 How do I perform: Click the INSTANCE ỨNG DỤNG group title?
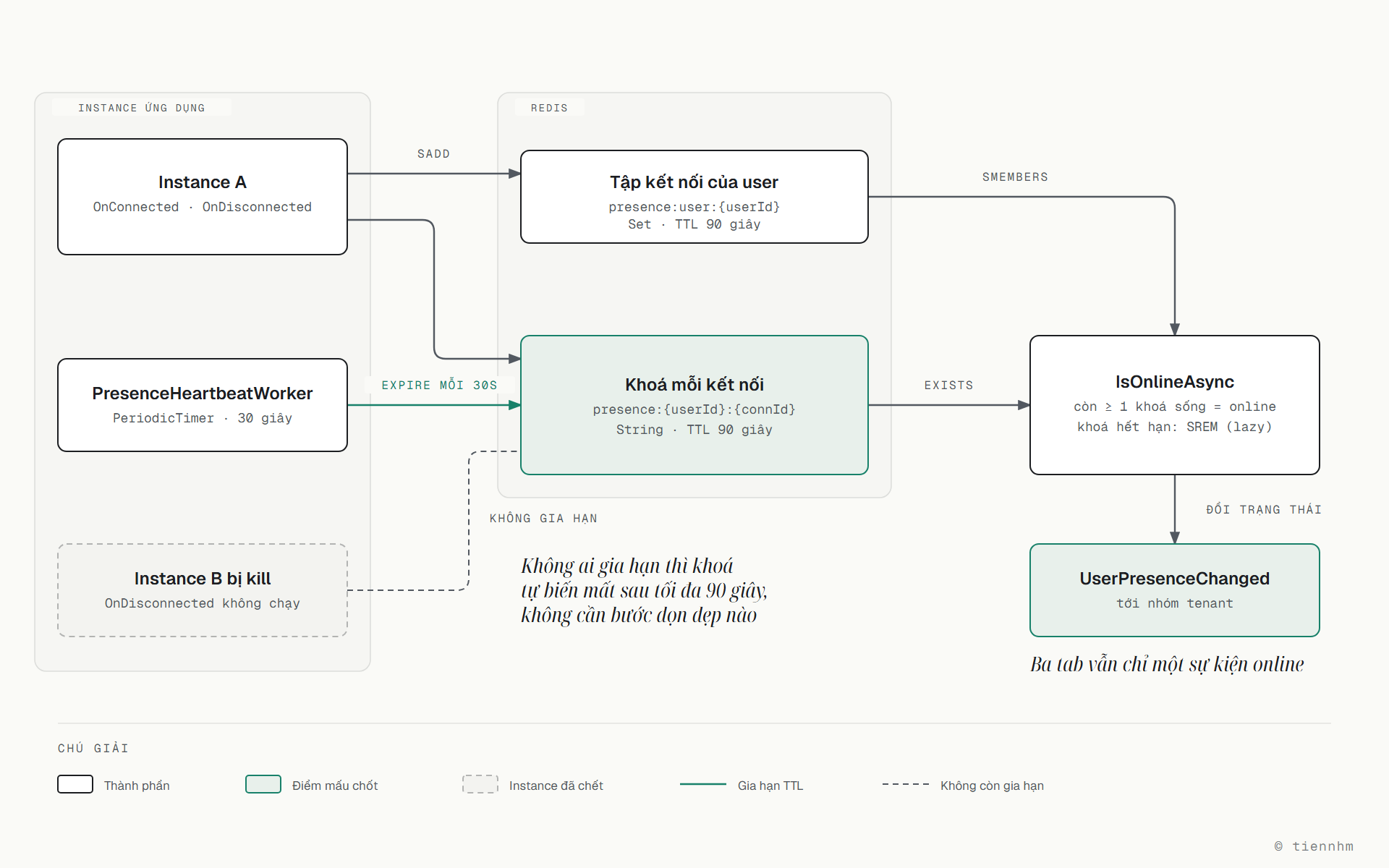pyautogui.click(x=142, y=108)
